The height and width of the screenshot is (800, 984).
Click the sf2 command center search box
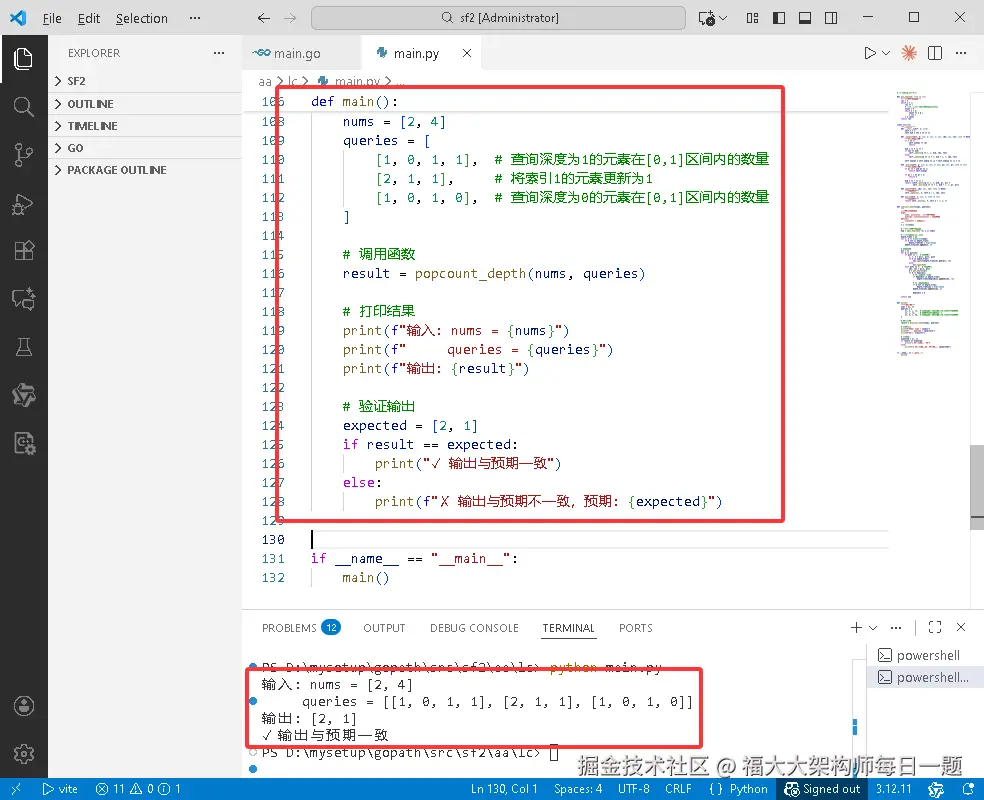coord(498,18)
